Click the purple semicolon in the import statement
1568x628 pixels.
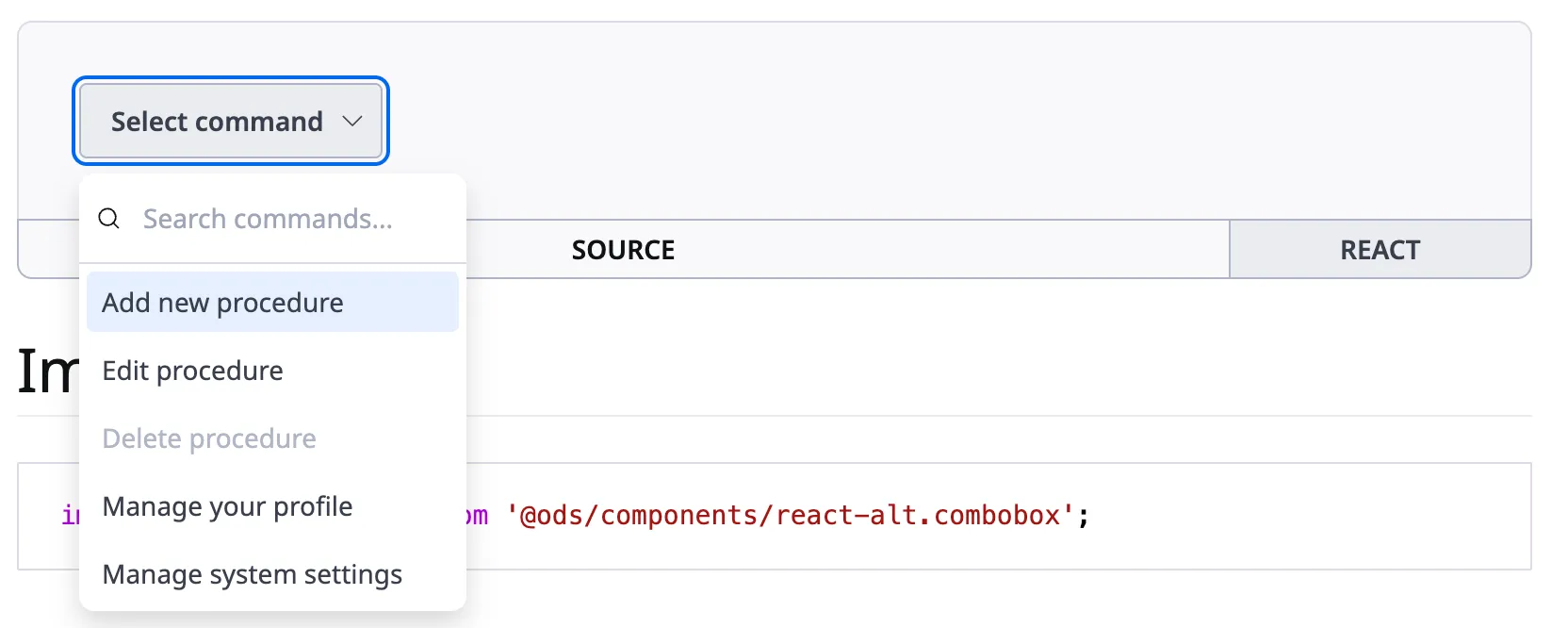click(1084, 515)
